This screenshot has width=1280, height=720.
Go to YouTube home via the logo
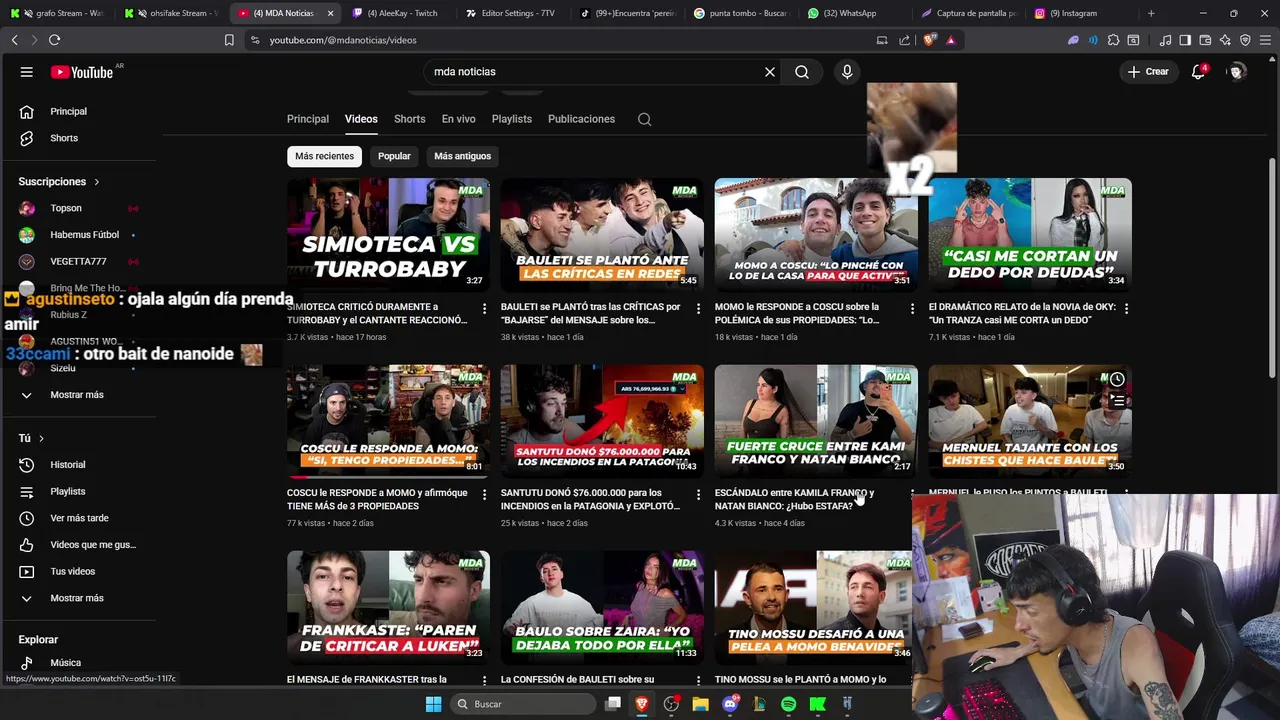(x=82, y=72)
